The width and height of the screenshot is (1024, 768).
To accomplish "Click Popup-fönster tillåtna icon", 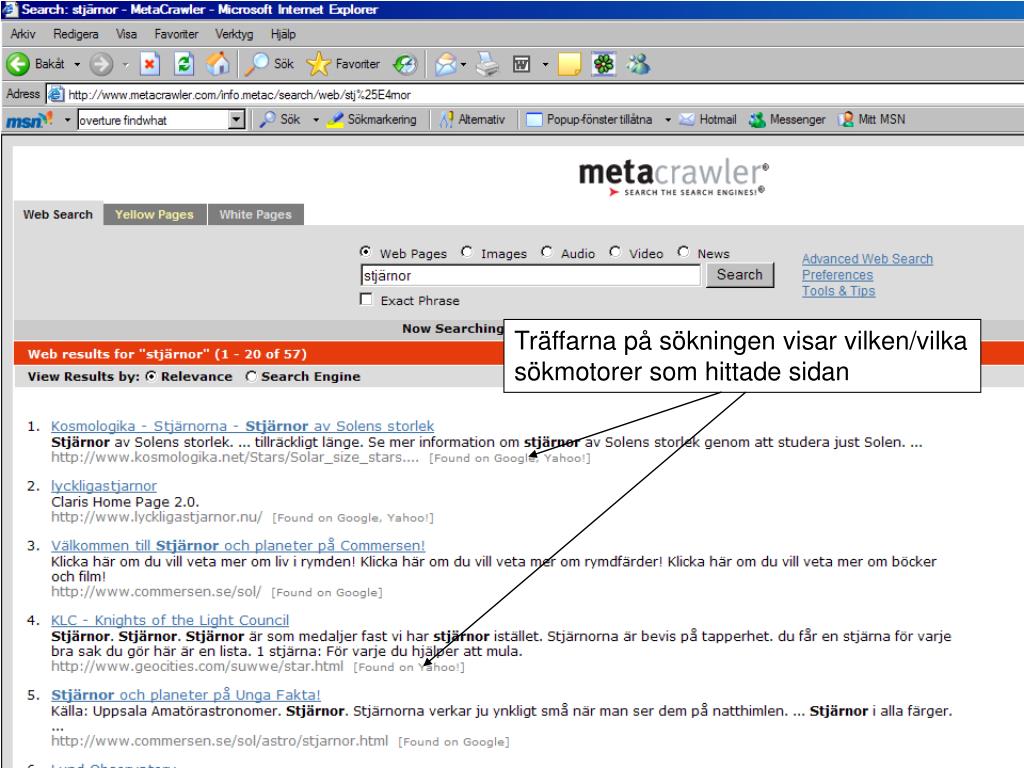I will click(x=534, y=120).
